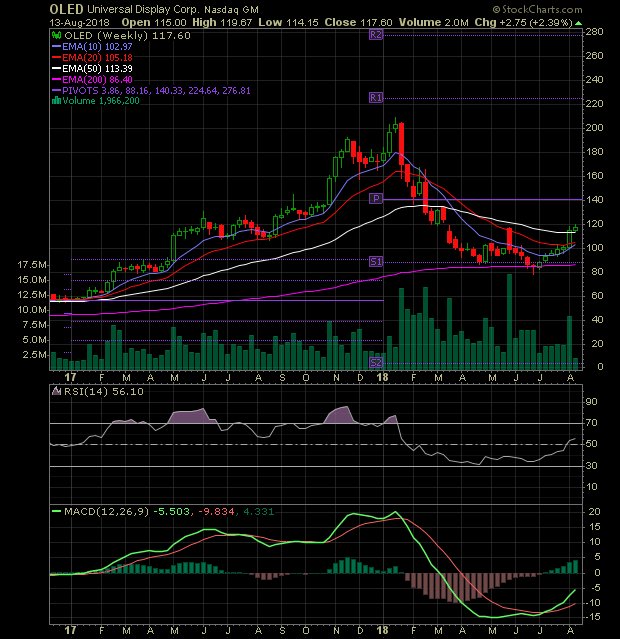Click the 2.5M volume axis label
Viewport: 620px width, 639px height.
click(35, 355)
